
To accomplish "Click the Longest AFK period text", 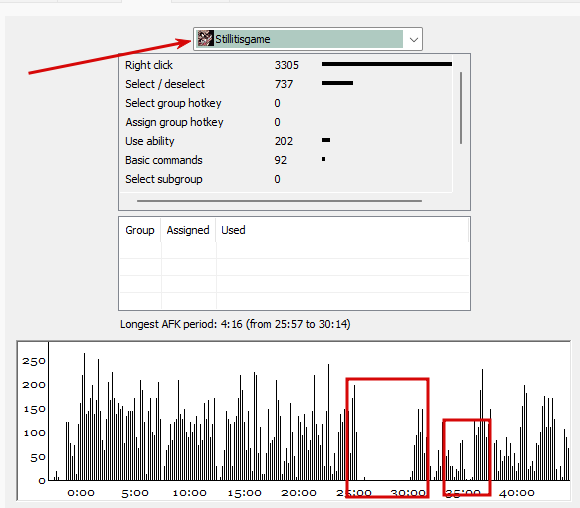I will pyautogui.click(x=235, y=324).
